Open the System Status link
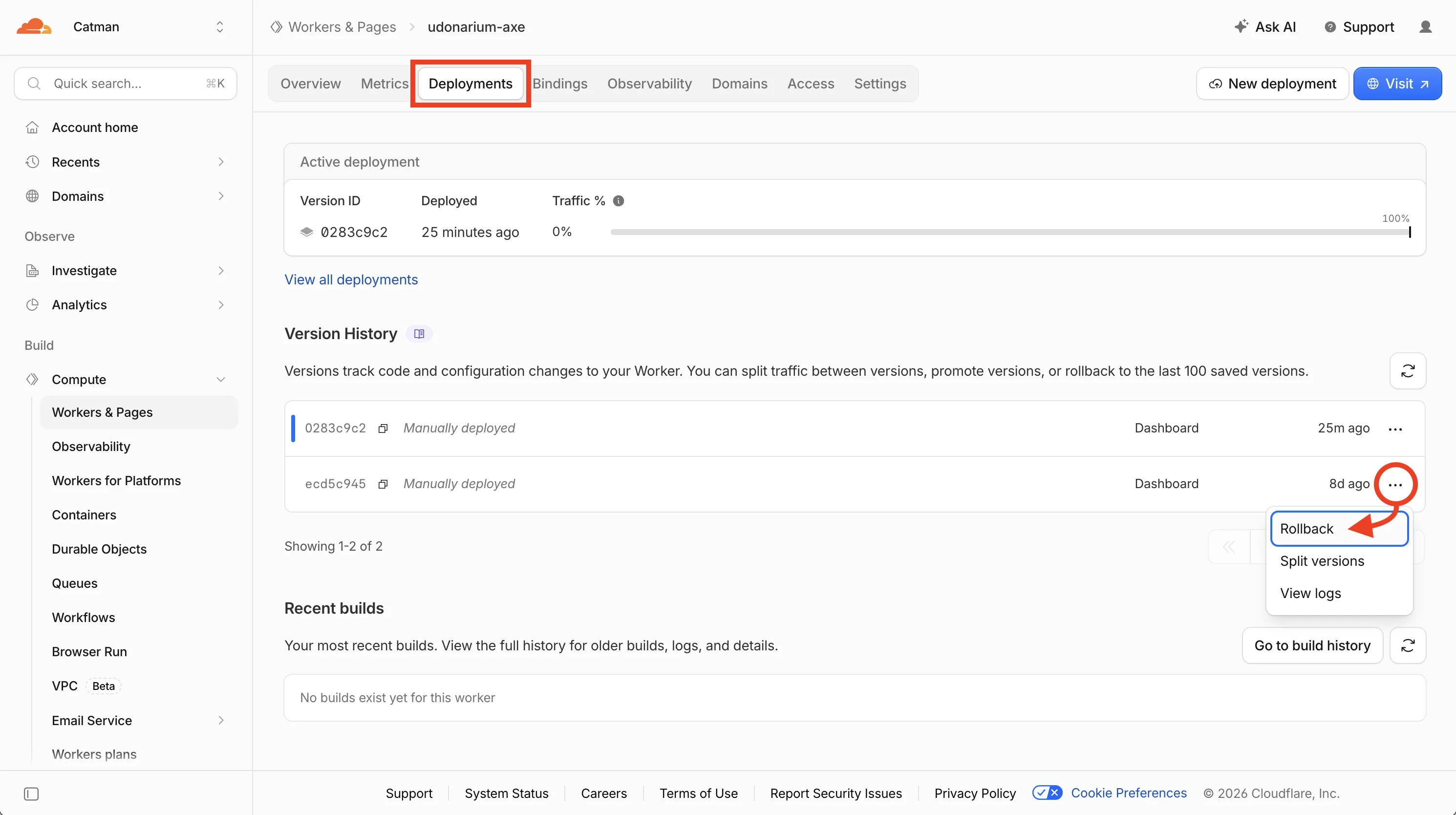1456x815 pixels. 507,793
